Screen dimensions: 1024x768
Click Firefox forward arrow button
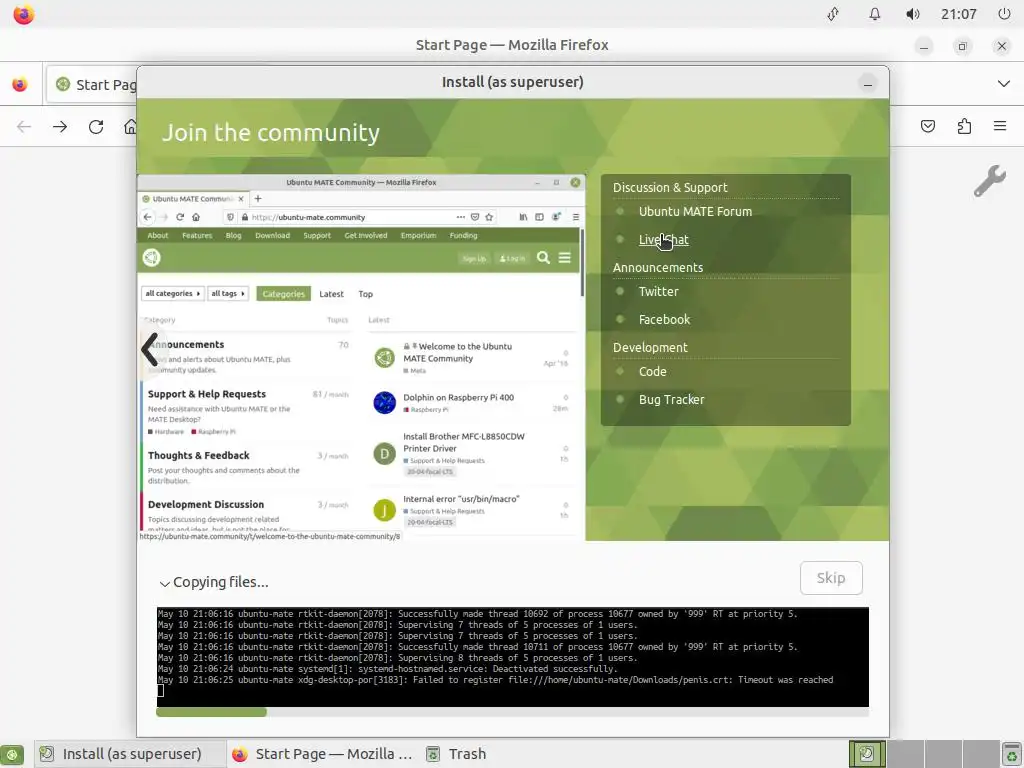pos(60,126)
